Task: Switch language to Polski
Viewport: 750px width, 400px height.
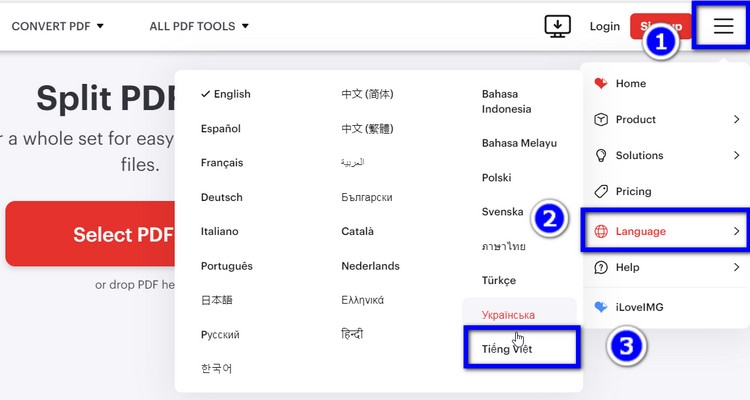Action: [x=496, y=178]
